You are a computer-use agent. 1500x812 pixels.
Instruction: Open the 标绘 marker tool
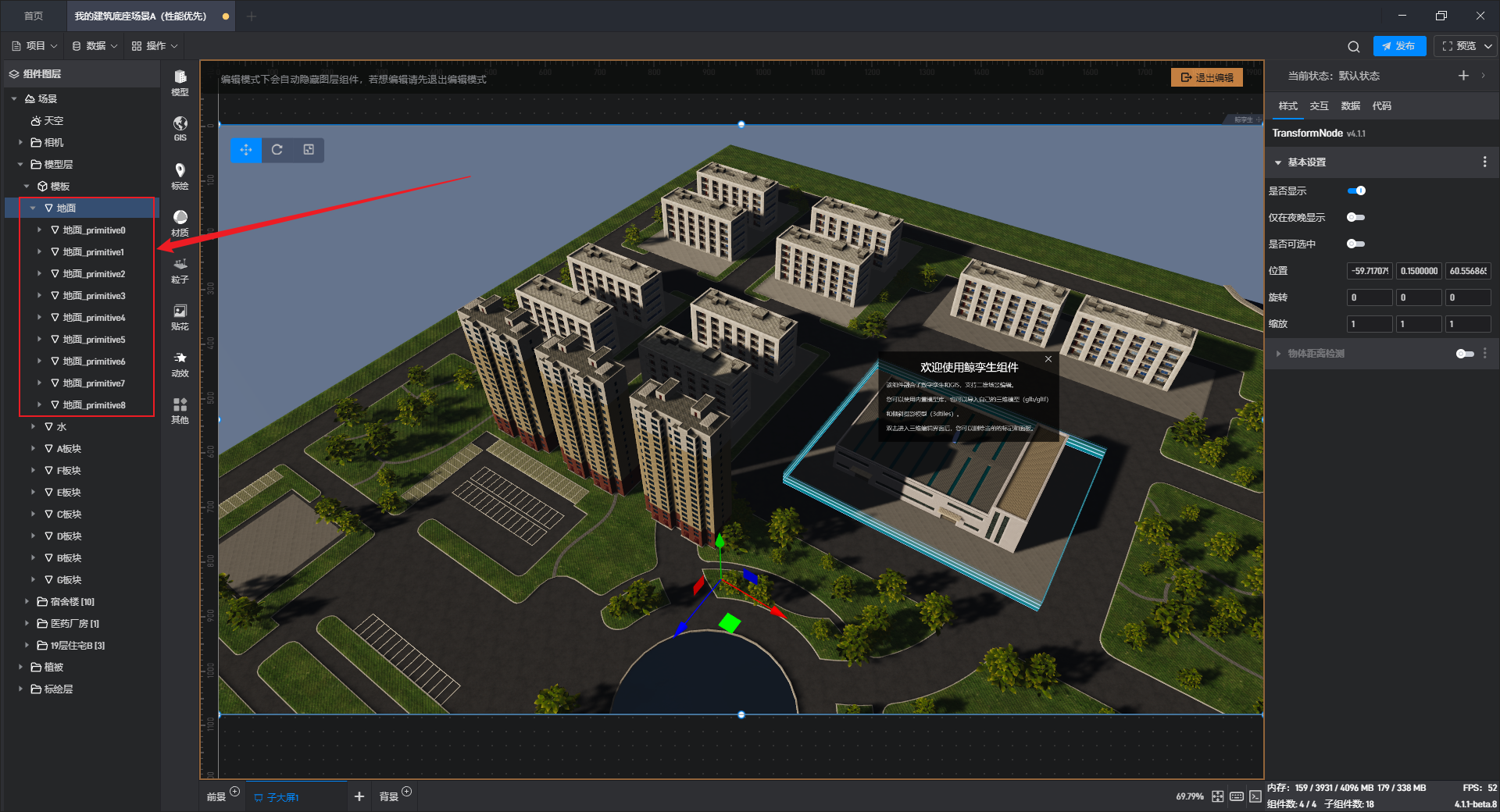click(x=180, y=175)
